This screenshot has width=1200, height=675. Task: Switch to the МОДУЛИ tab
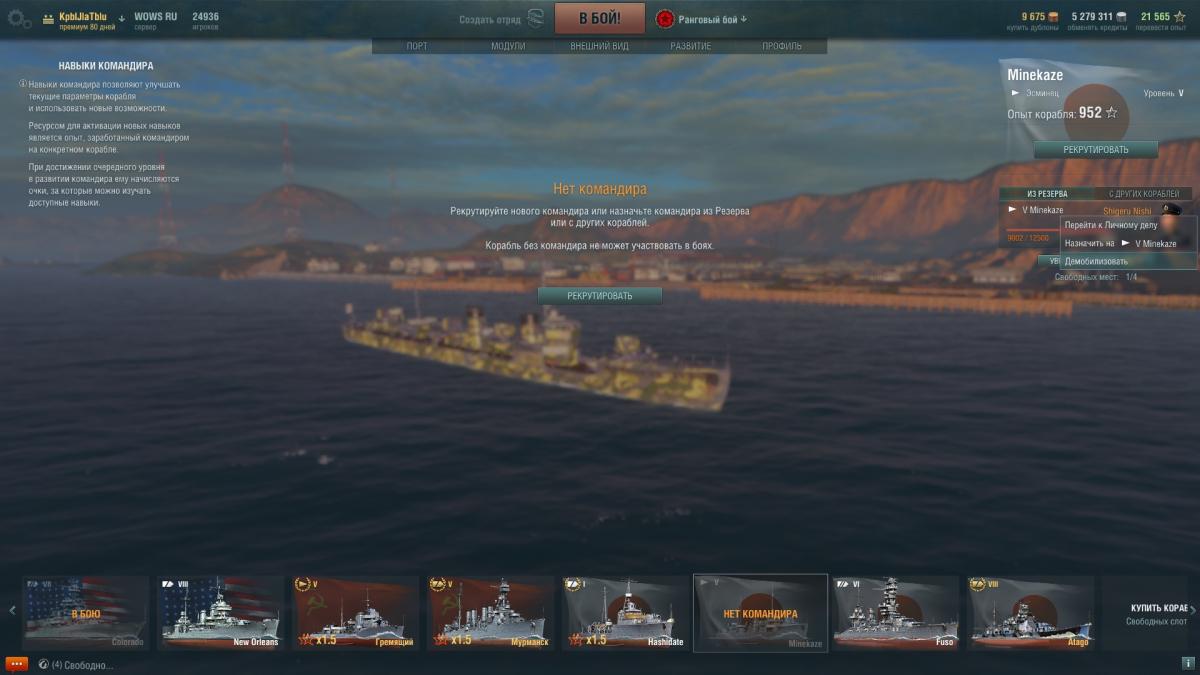coord(508,46)
